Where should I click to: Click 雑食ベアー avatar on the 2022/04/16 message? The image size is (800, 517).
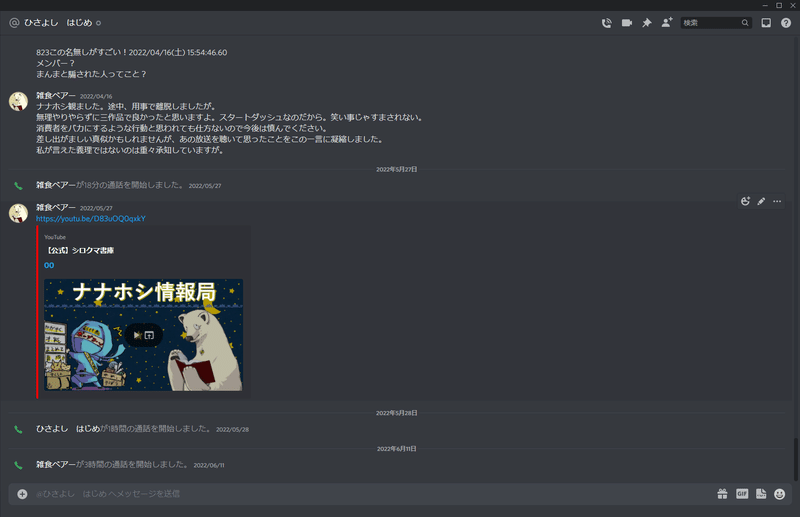tap(18, 101)
